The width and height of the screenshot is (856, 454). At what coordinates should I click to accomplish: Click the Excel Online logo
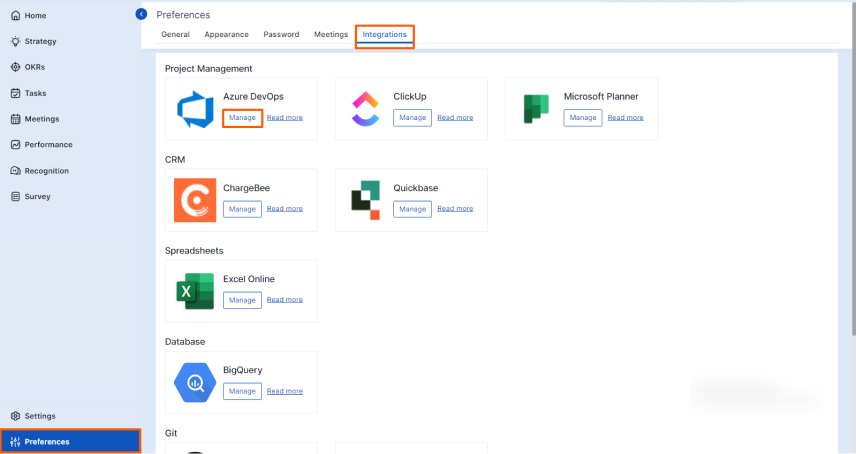pos(195,291)
